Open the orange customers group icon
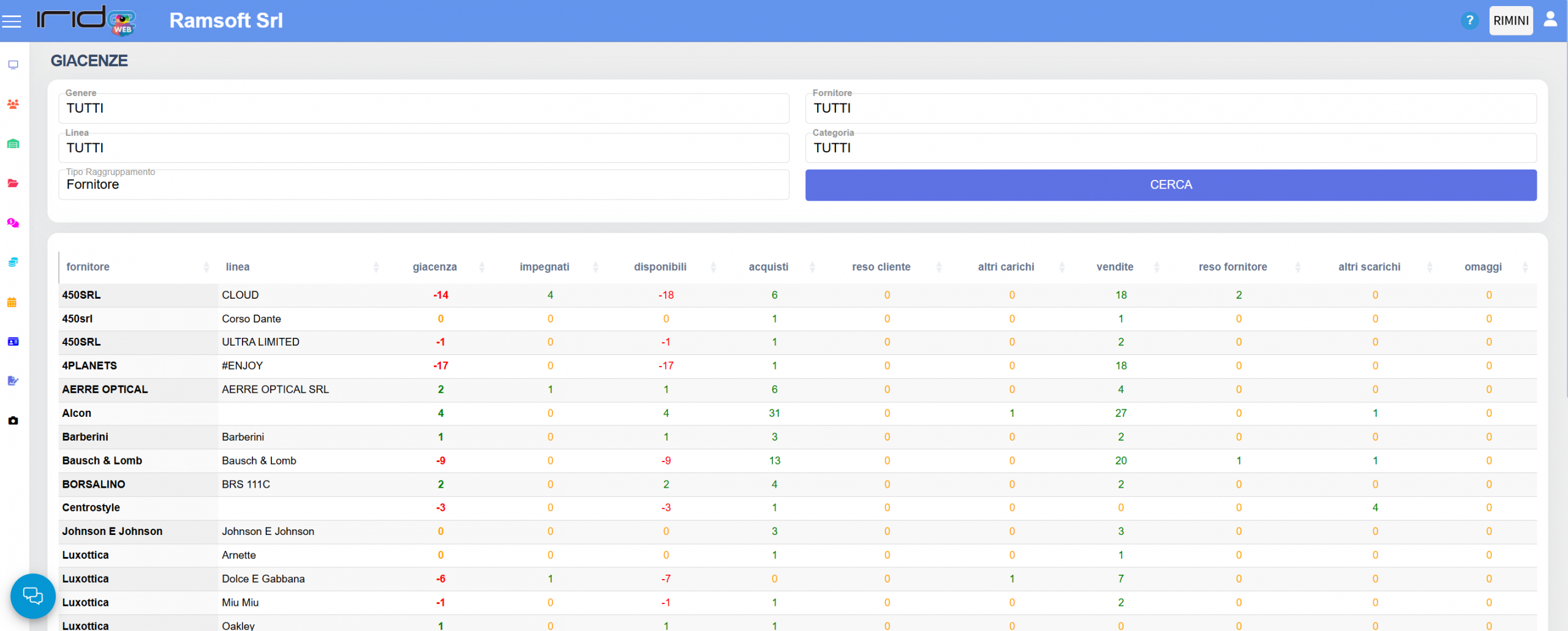 [13, 104]
